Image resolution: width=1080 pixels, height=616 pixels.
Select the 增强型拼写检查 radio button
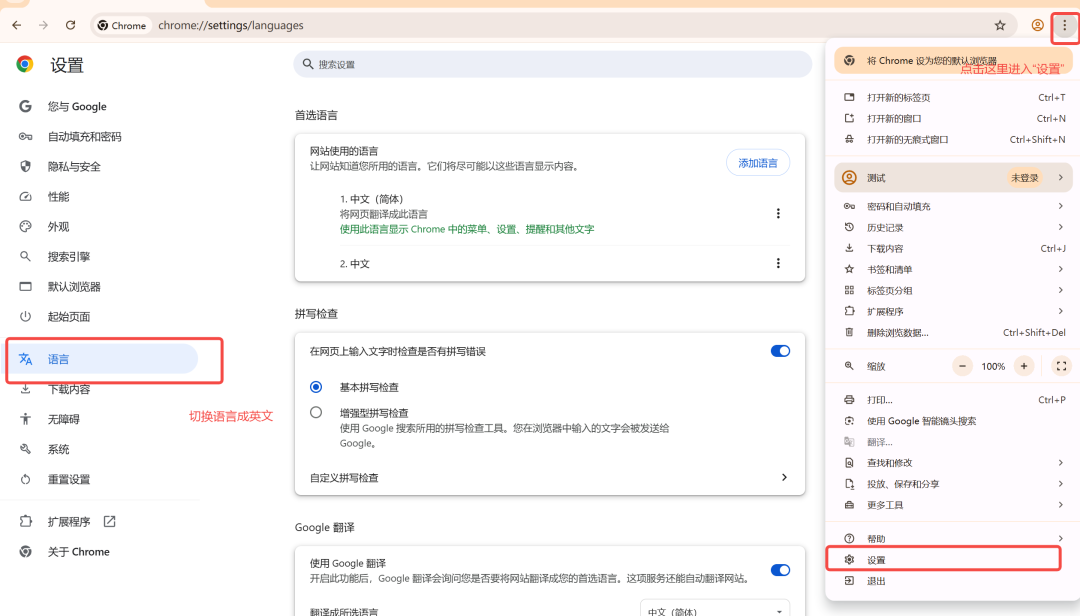coord(316,411)
